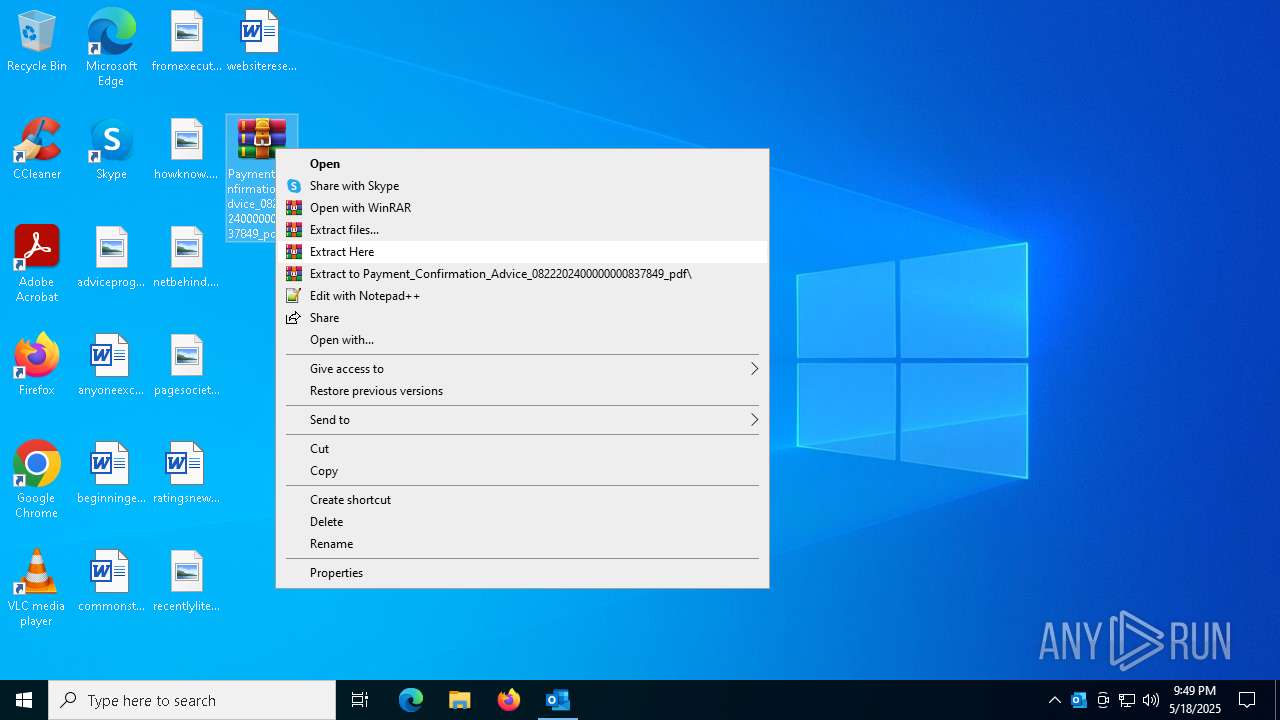
Task: Choose Open with WinRAR
Action: [x=522, y=208]
